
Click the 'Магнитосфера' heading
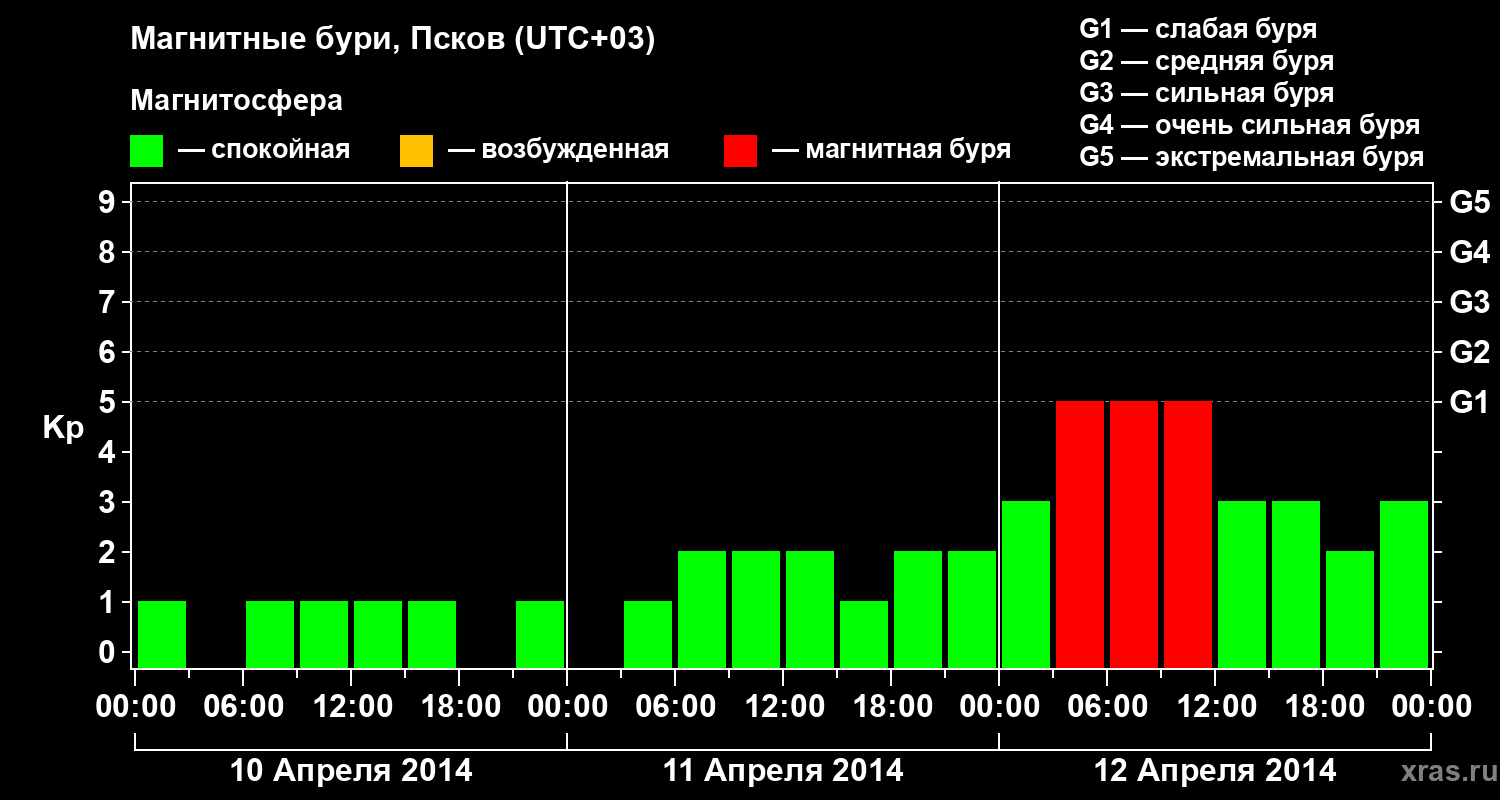click(236, 101)
